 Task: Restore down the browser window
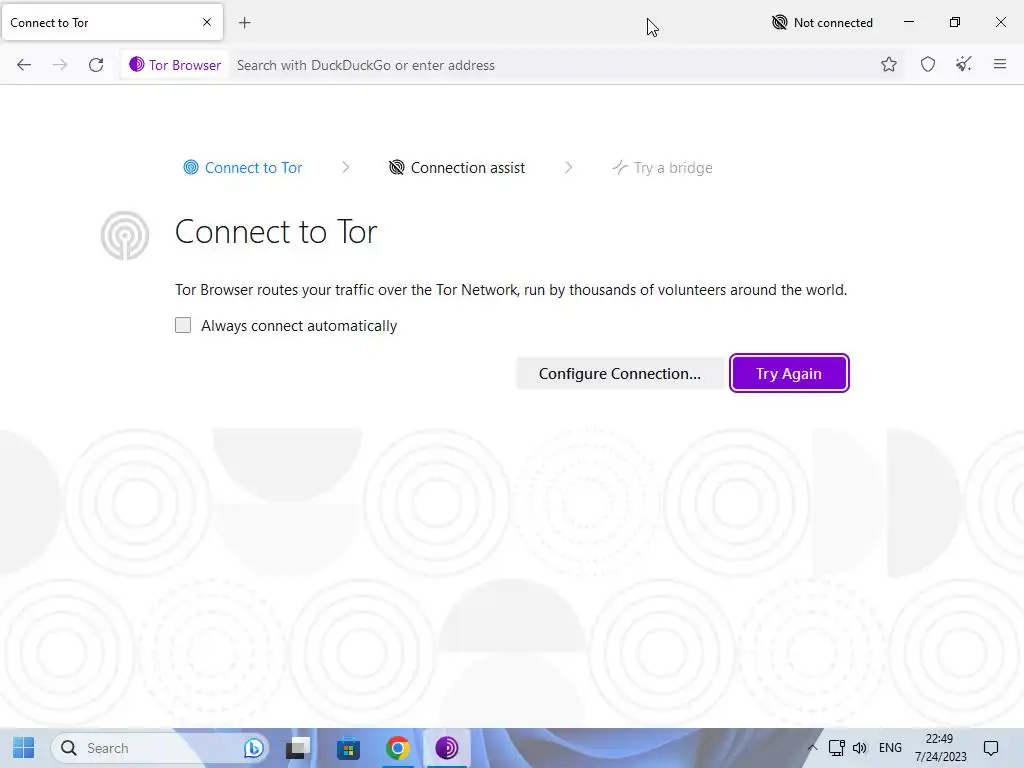(955, 22)
